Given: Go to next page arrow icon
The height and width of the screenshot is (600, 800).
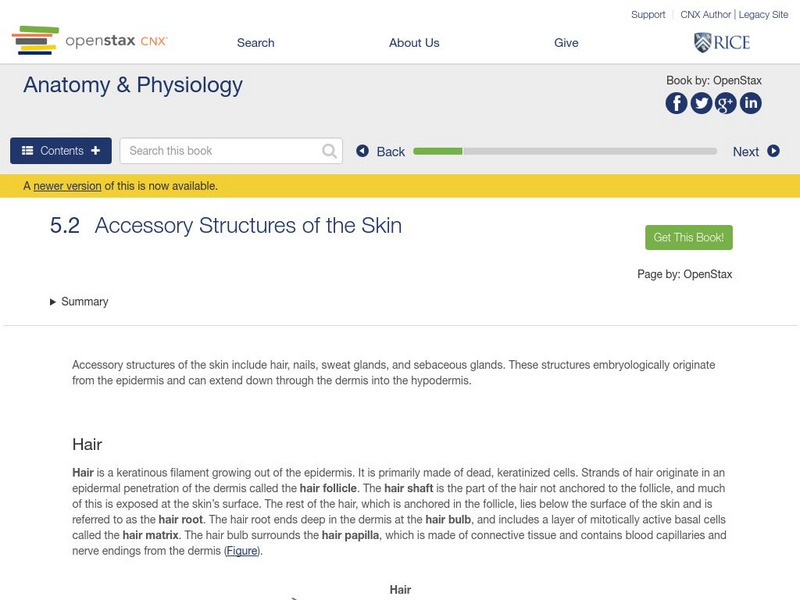Looking at the screenshot, I should pyautogui.click(x=773, y=151).
